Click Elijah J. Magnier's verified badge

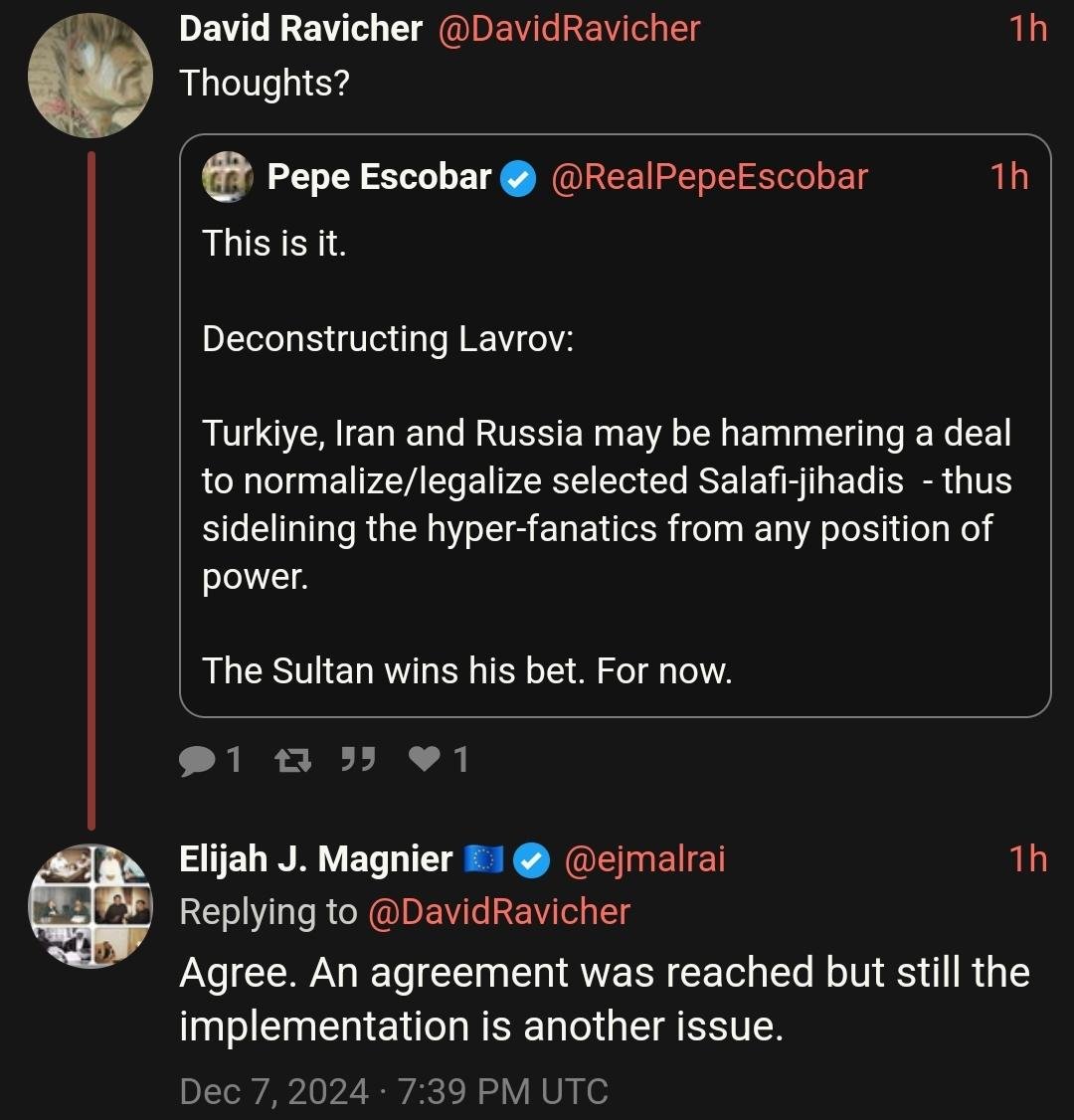click(x=533, y=860)
